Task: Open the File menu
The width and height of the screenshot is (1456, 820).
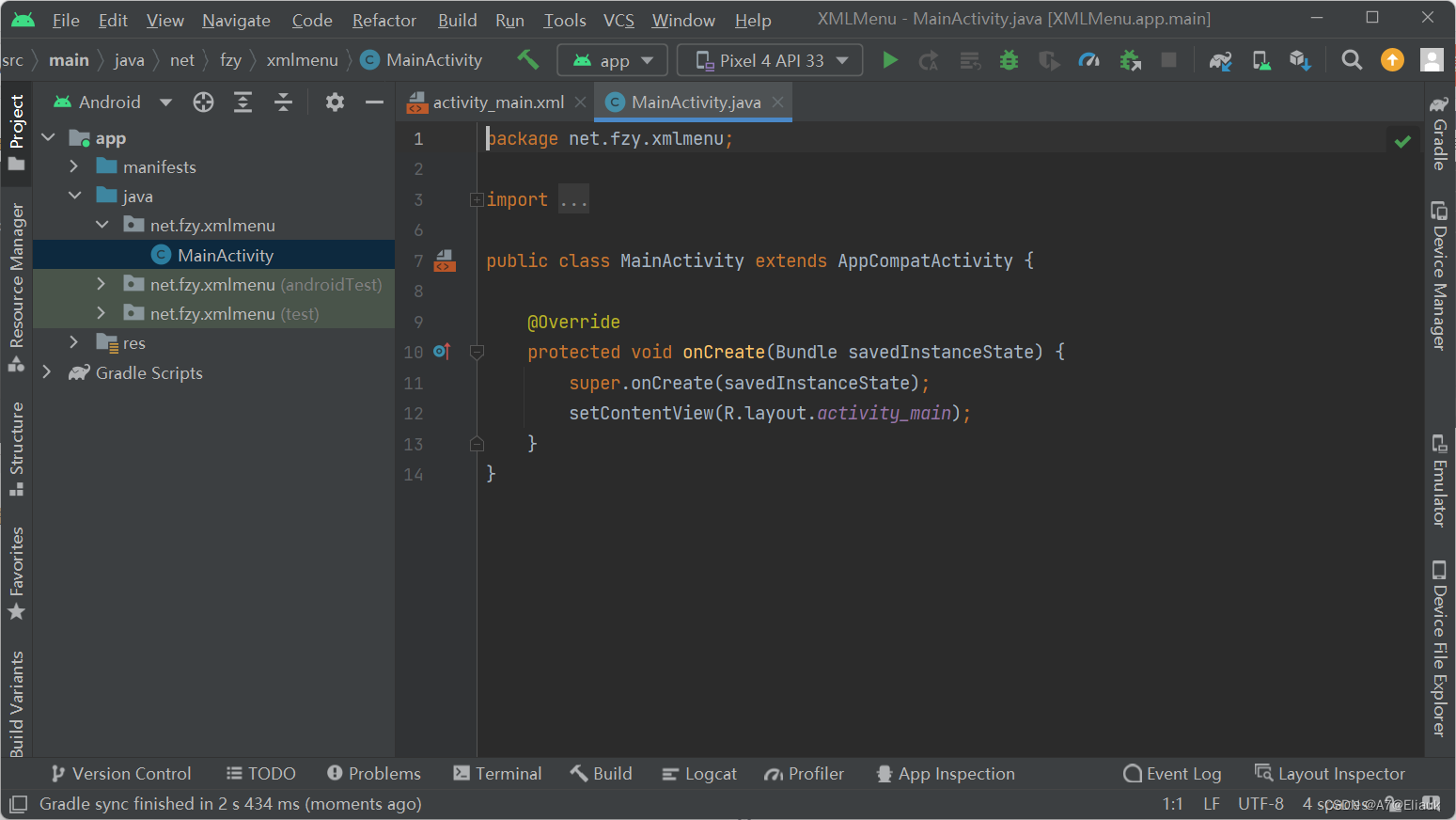Action: click(66, 20)
